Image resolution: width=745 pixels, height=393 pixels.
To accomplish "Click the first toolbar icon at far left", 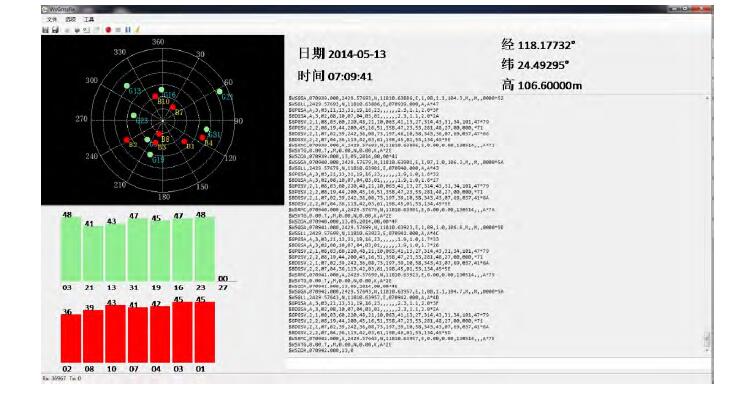I will click(45, 29).
